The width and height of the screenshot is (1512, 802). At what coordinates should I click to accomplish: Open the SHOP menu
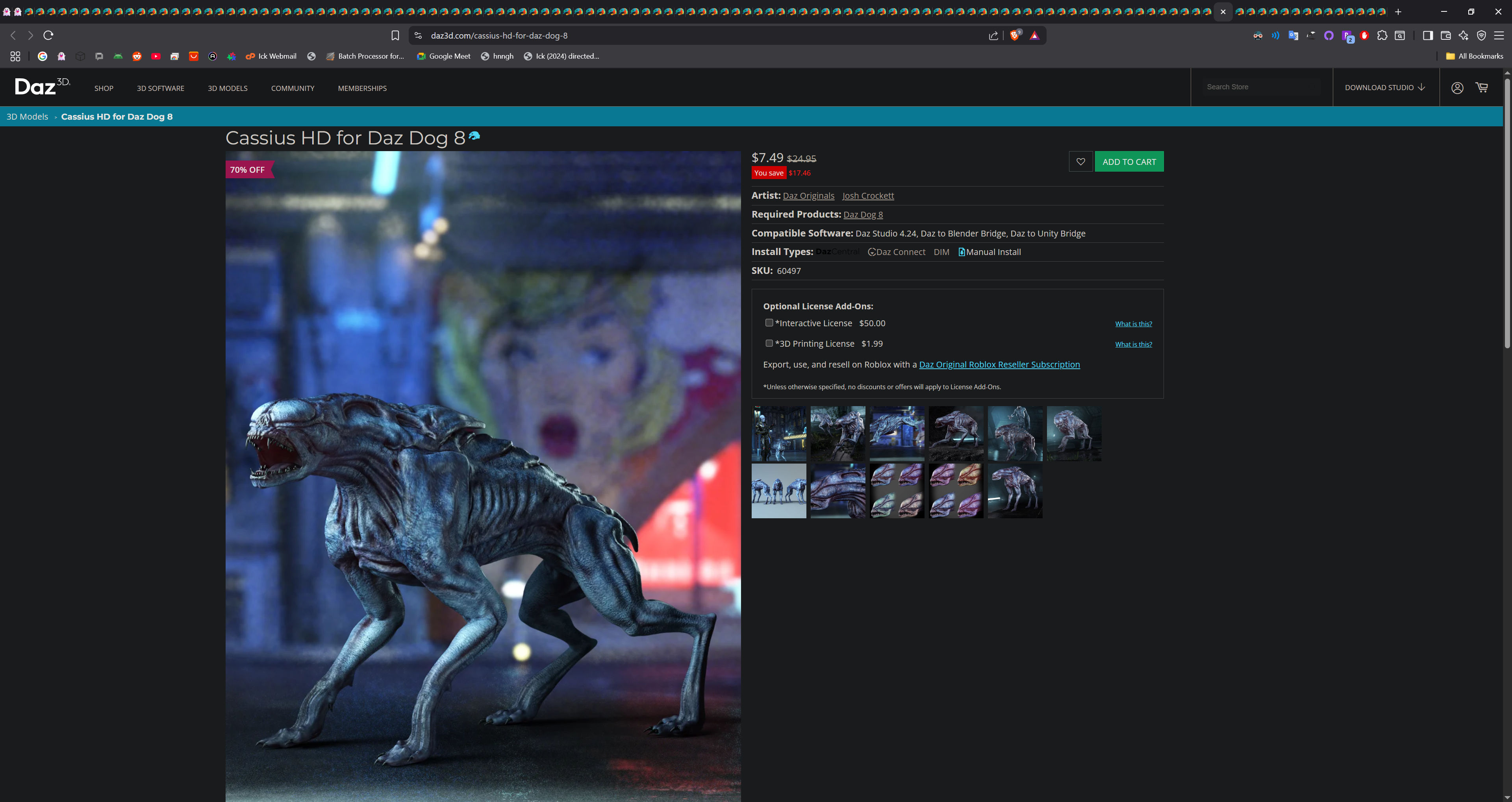[x=104, y=88]
